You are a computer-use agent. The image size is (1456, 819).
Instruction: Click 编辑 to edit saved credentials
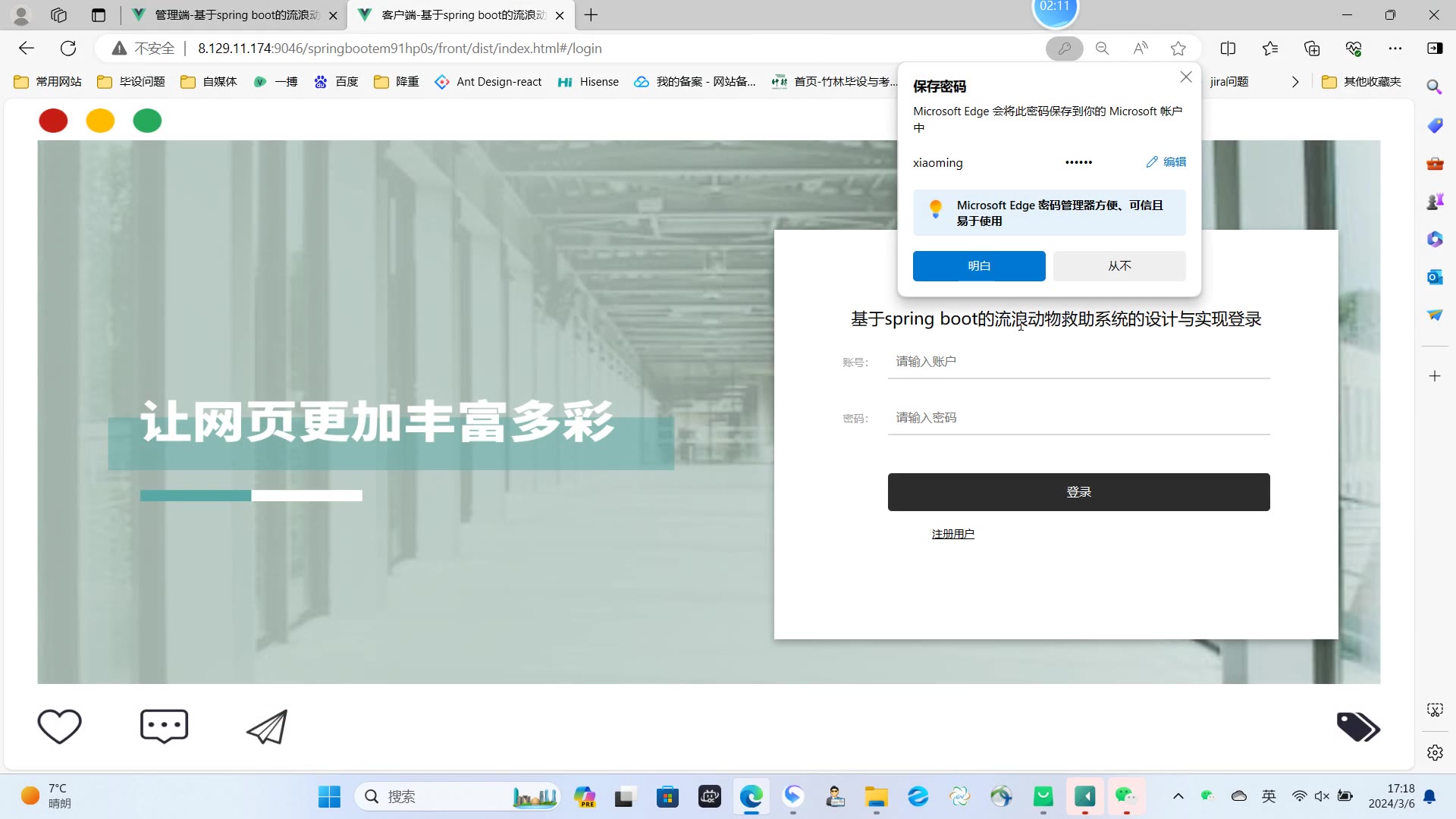pyautogui.click(x=1166, y=162)
